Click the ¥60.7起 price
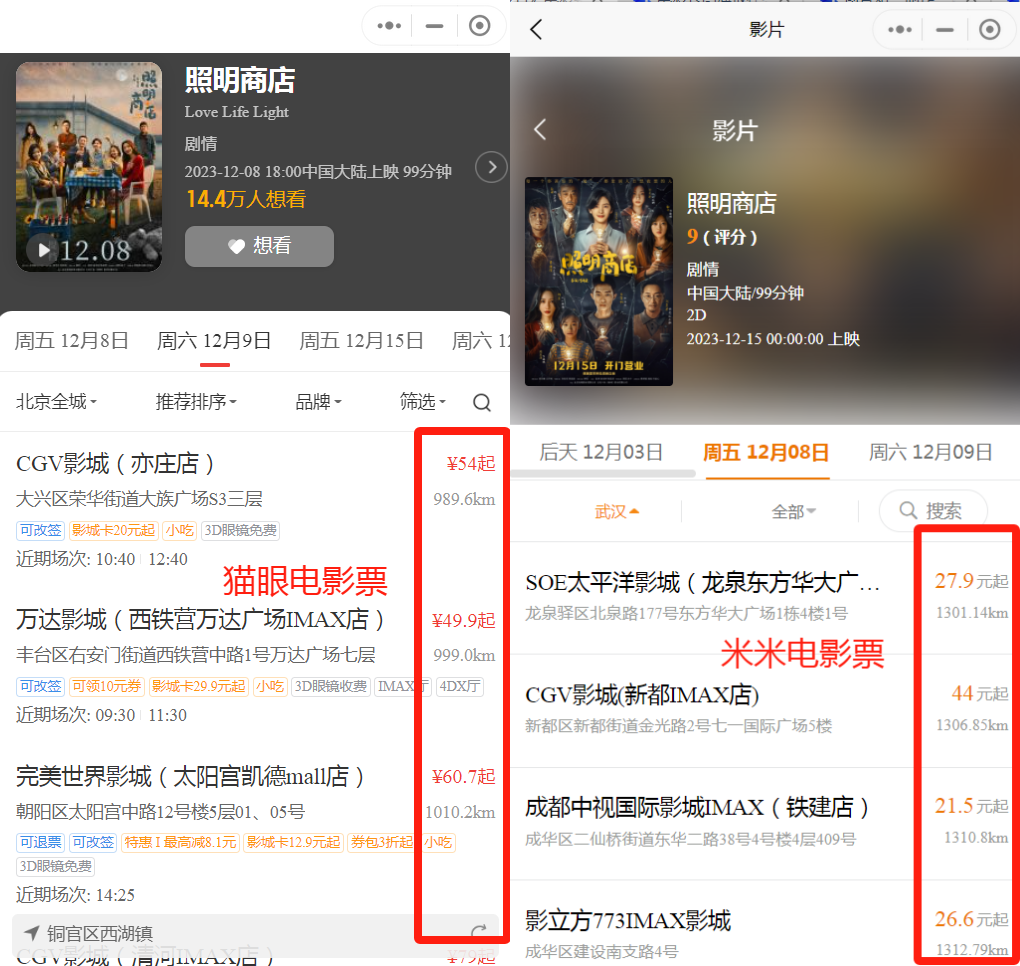This screenshot has width=1020, height=966. pyautogui.click(x=463, y=777)
